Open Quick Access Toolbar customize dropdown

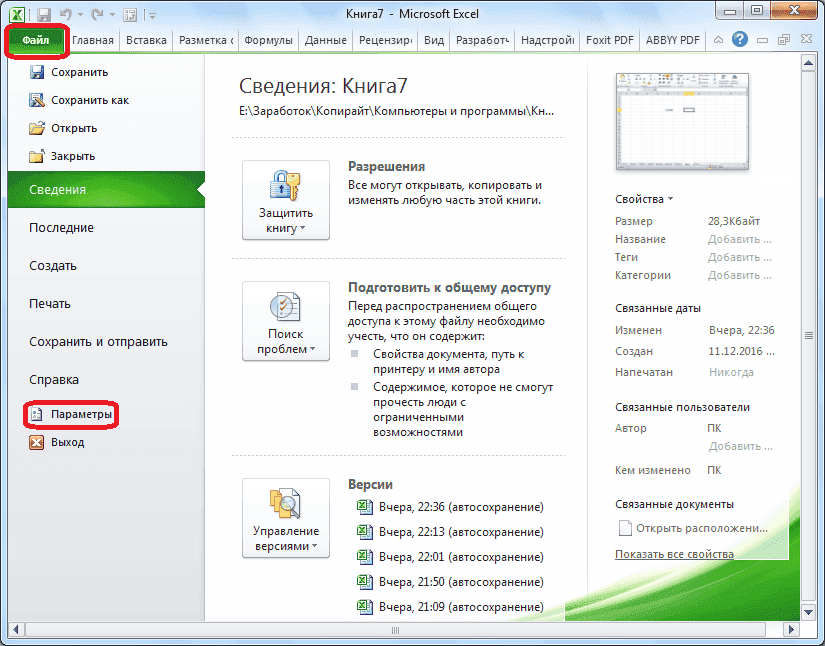[150, 13]
